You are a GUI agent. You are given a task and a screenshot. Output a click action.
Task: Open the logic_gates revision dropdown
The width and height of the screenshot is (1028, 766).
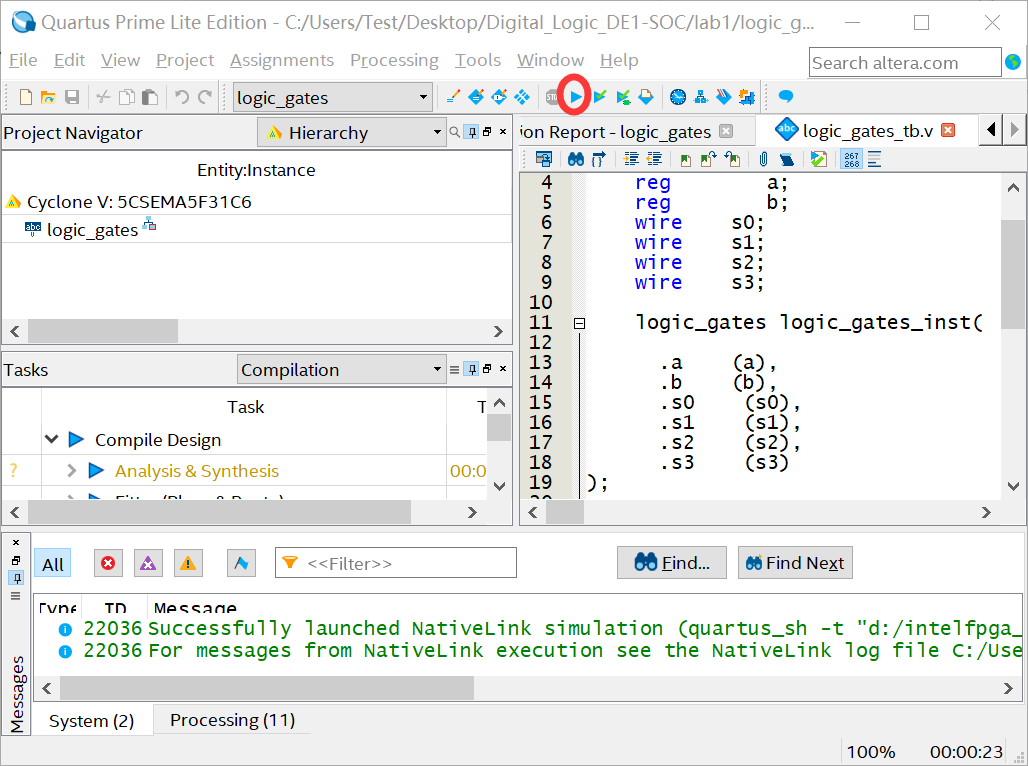click(x=333, y=98)
